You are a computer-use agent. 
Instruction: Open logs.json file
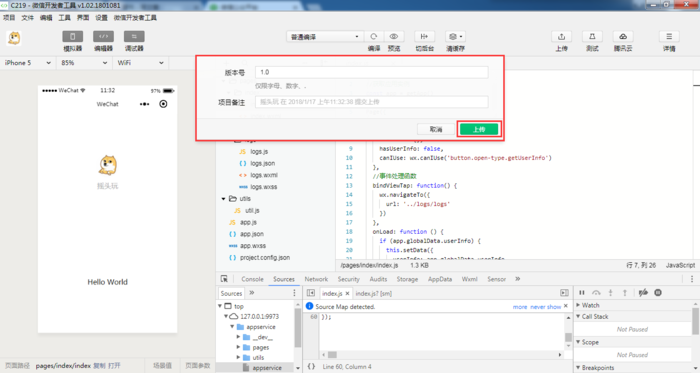[x=262, y=163]
